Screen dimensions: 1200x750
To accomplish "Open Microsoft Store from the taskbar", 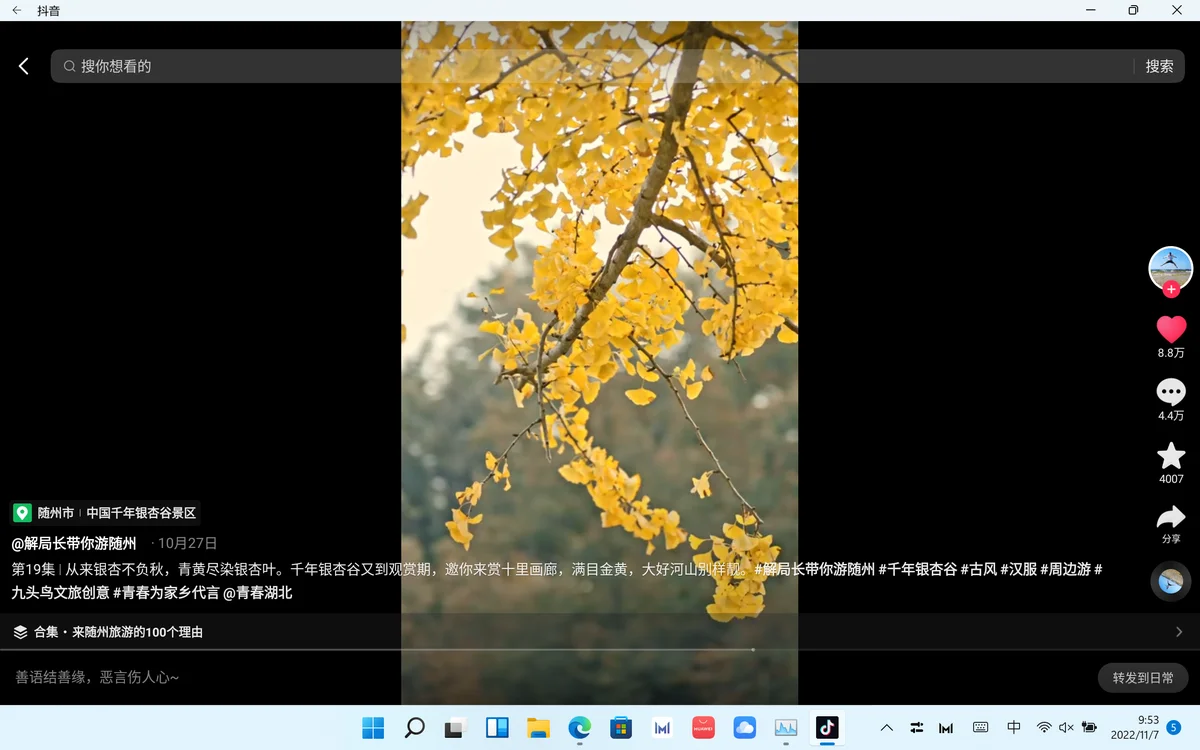I will pyautogui.click(x=621, y=728).
